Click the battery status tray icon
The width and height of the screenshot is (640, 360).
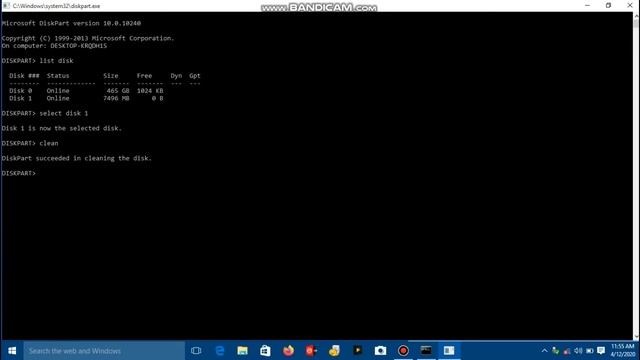[589, 351]
